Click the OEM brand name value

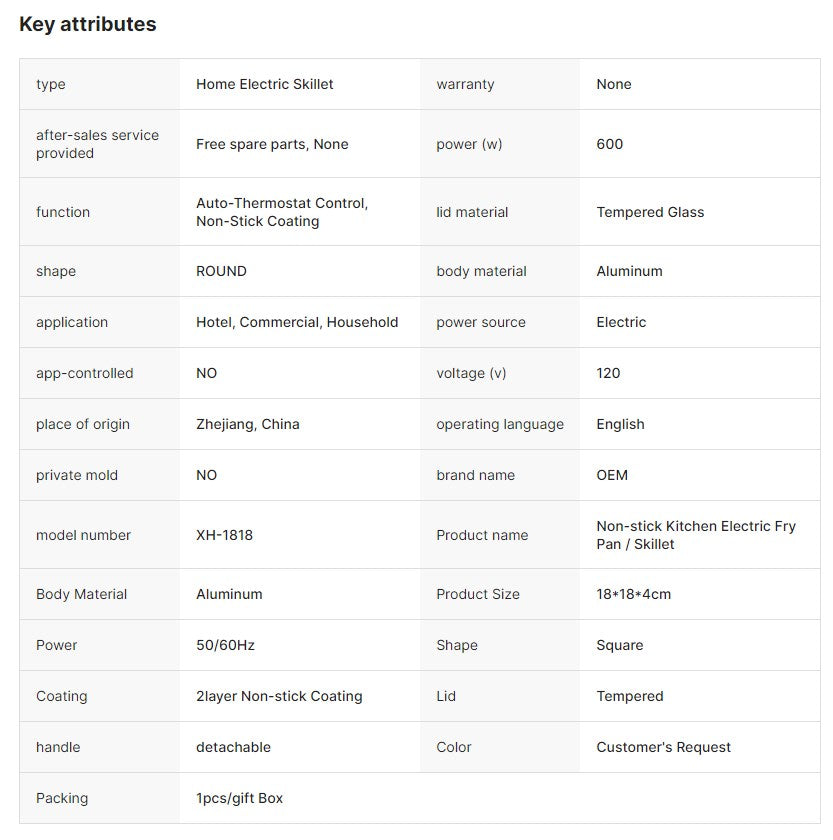(612, 475)
